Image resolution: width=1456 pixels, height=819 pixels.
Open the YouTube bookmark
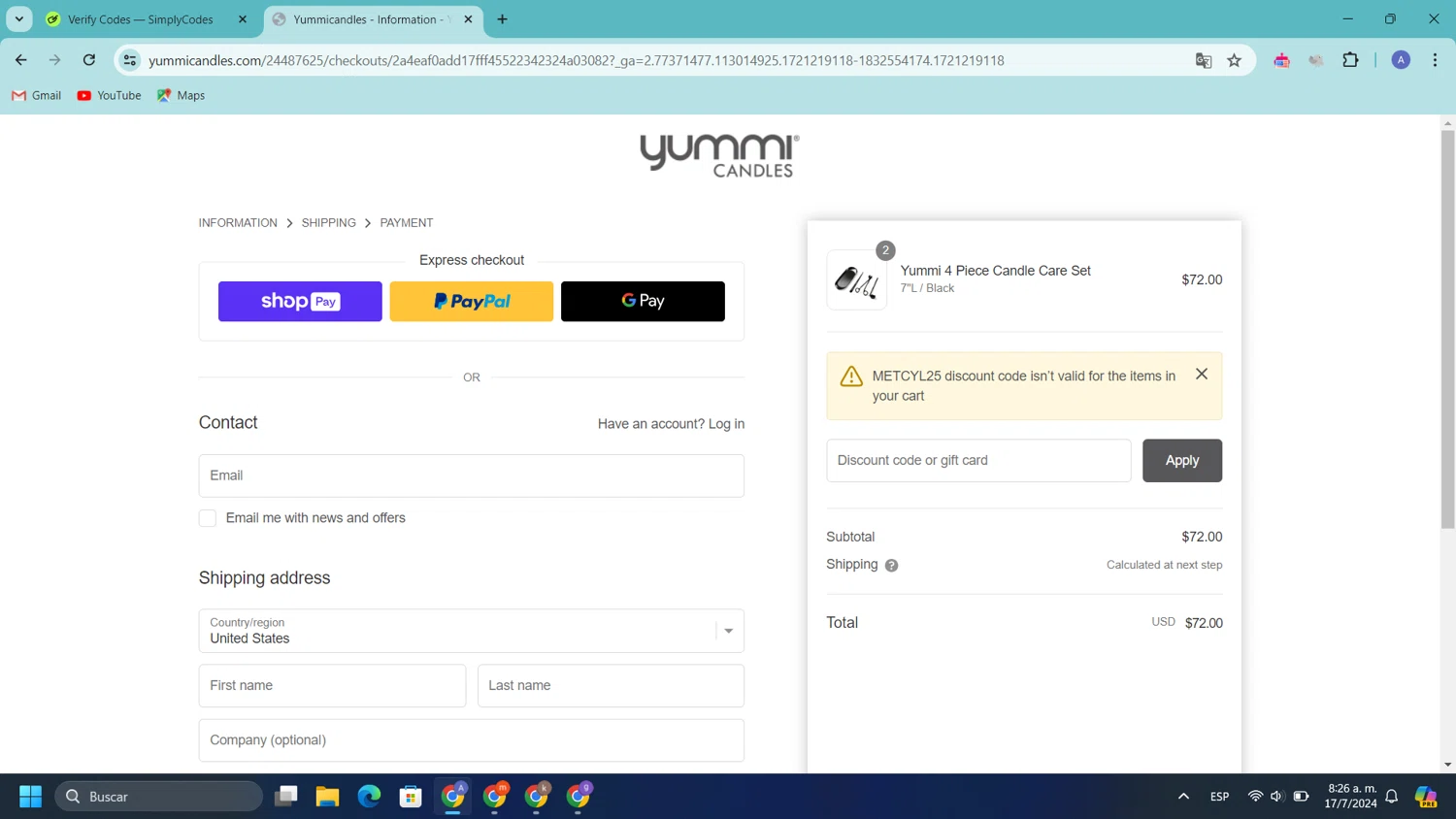109,95
